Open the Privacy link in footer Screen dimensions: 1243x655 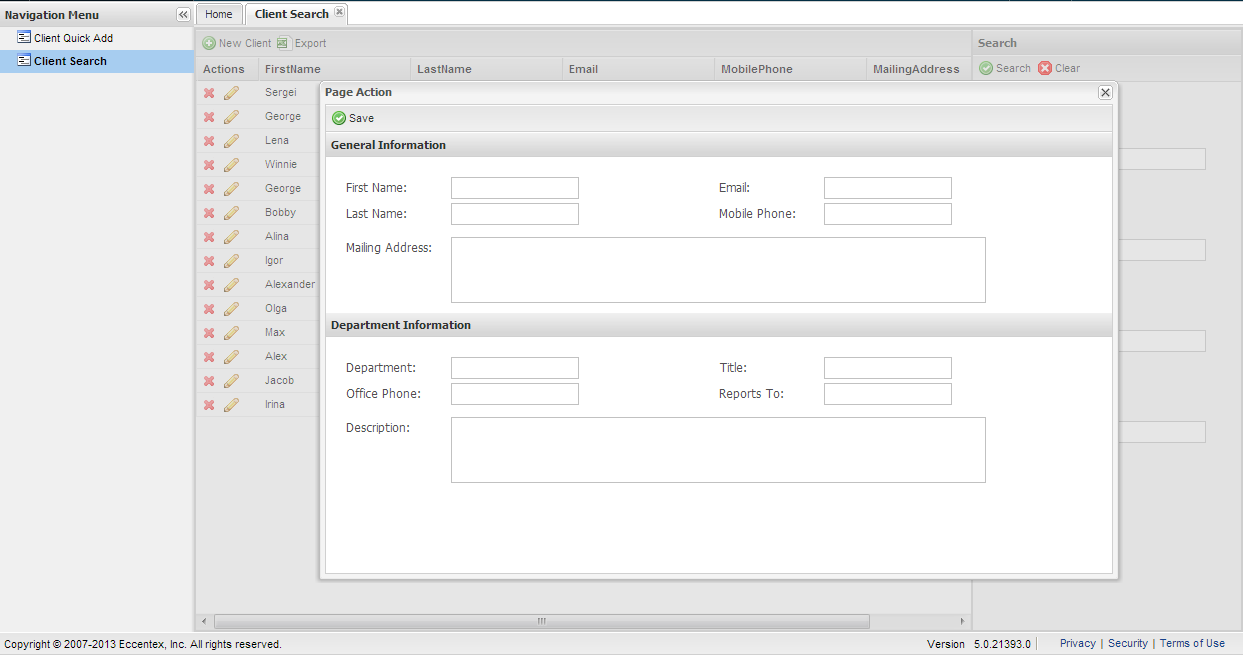click(x=1077, y=643)
